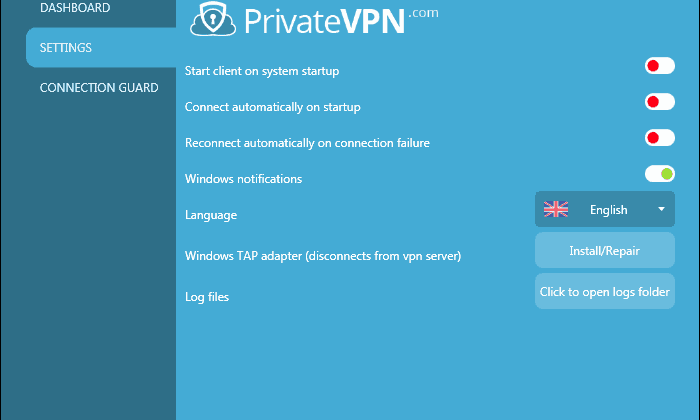Screen dimensions: 700x420
Task: Go to the DASHBOARD tab
Action: click(75, 8)
